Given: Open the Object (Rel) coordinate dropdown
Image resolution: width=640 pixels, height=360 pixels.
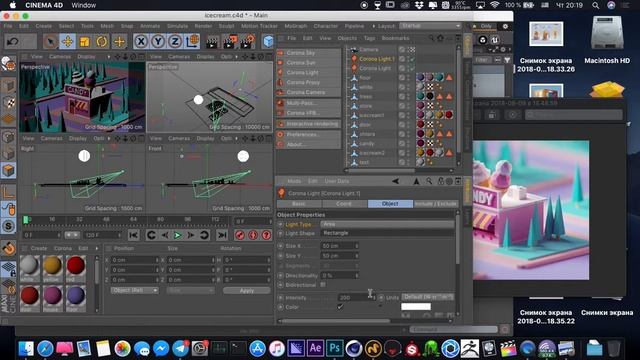Looking at the screenshot, I should coord(134,290).
